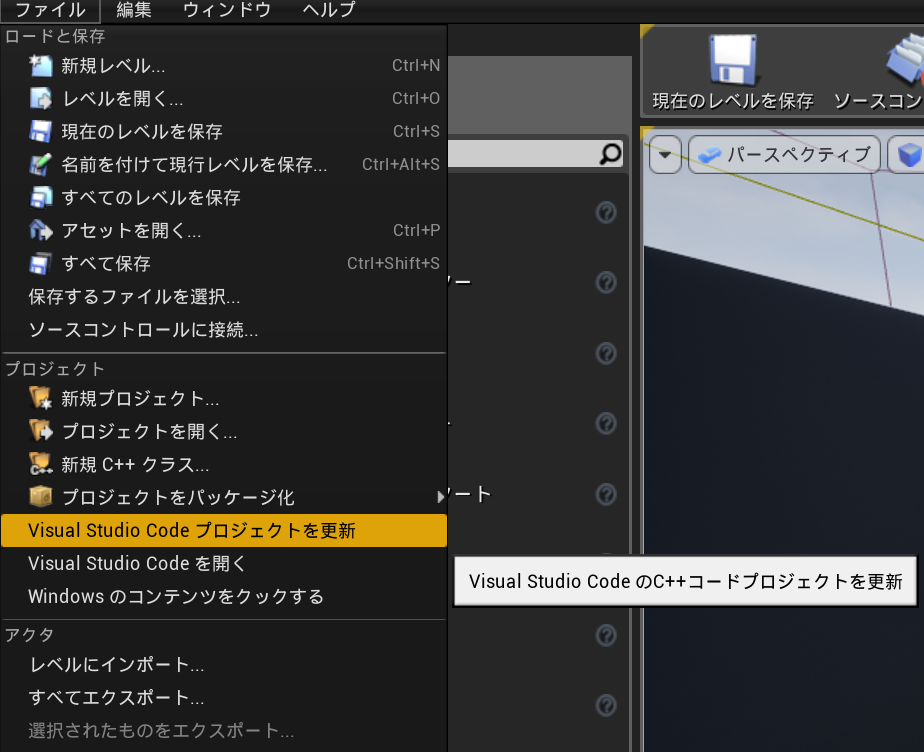Choose Visual Studio Code を開く
The height and width of the screenshot is (752, 924).
[223, 563]
